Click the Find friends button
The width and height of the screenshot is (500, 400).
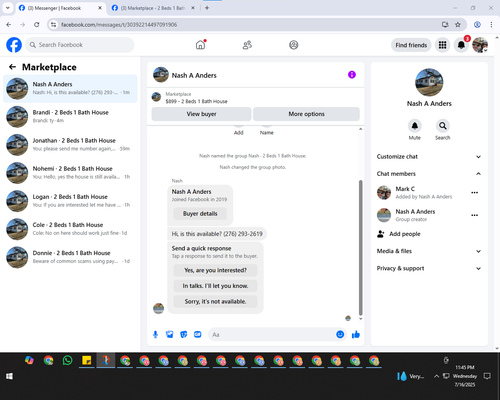(x=411, y=45)
